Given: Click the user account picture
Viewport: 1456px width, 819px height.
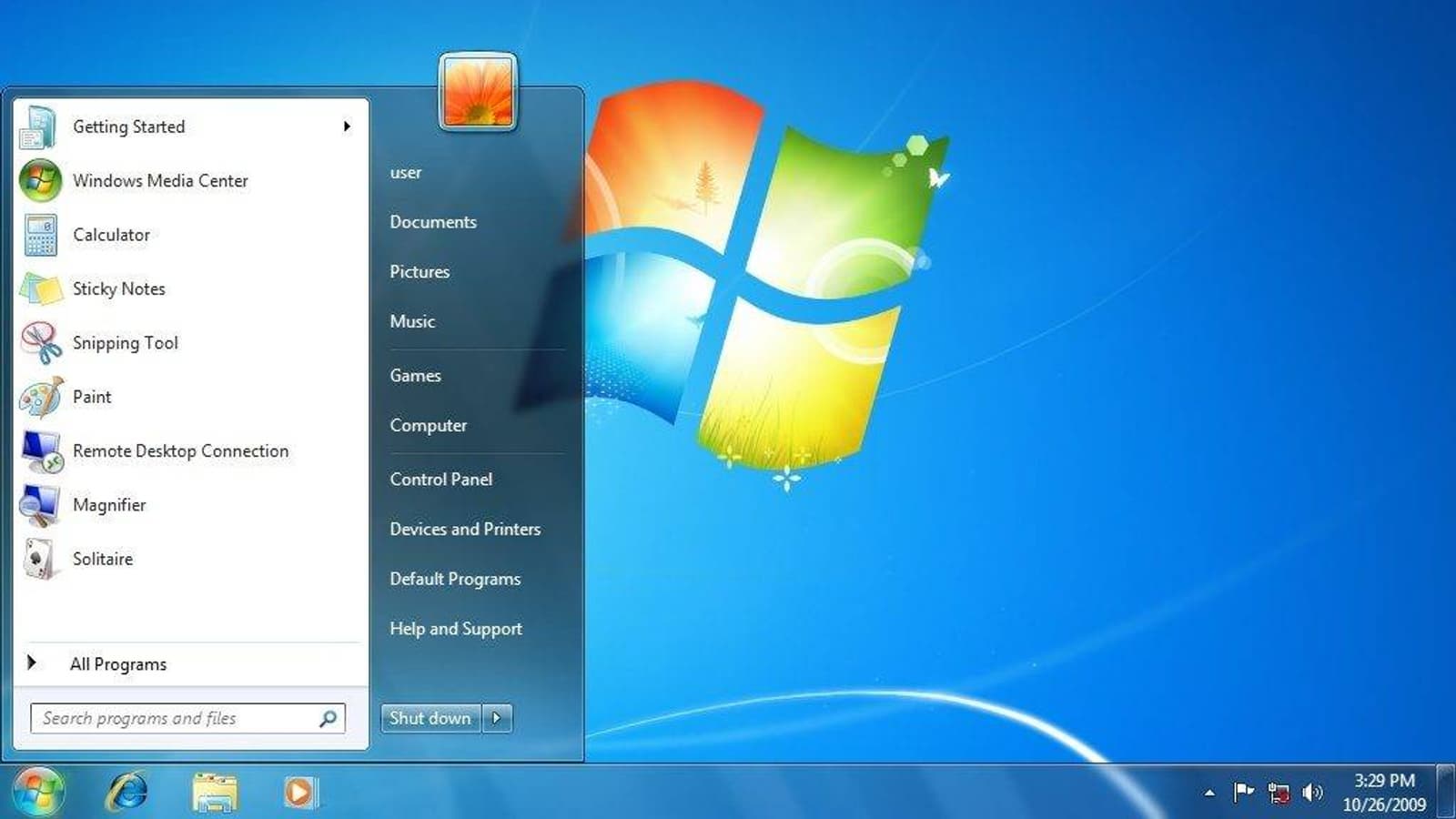Looking at the screenshot, I should click(x=478, y=92).
